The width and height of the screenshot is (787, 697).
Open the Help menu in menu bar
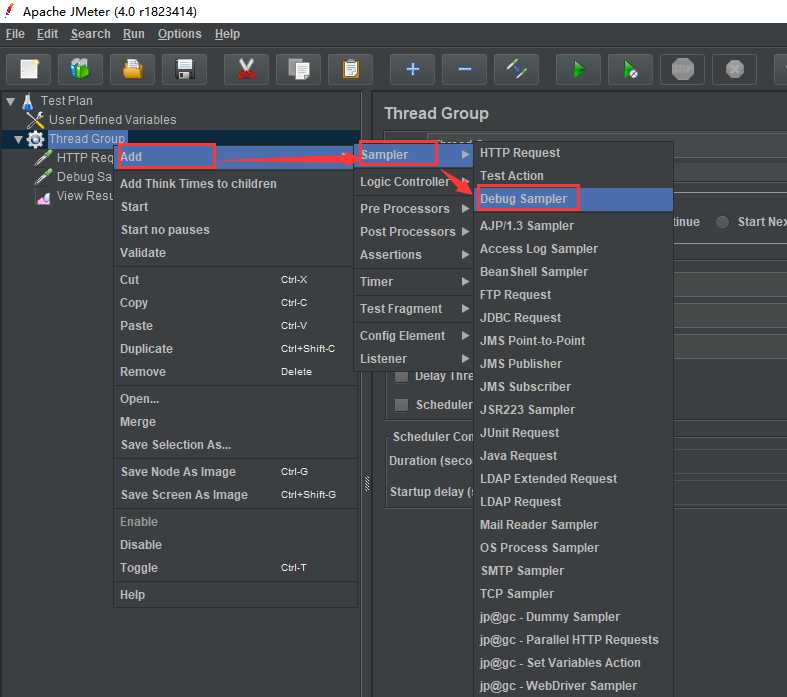[227, 34]
